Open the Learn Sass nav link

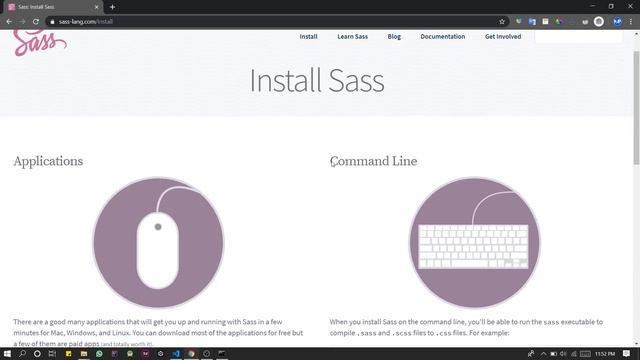[352, 36]
